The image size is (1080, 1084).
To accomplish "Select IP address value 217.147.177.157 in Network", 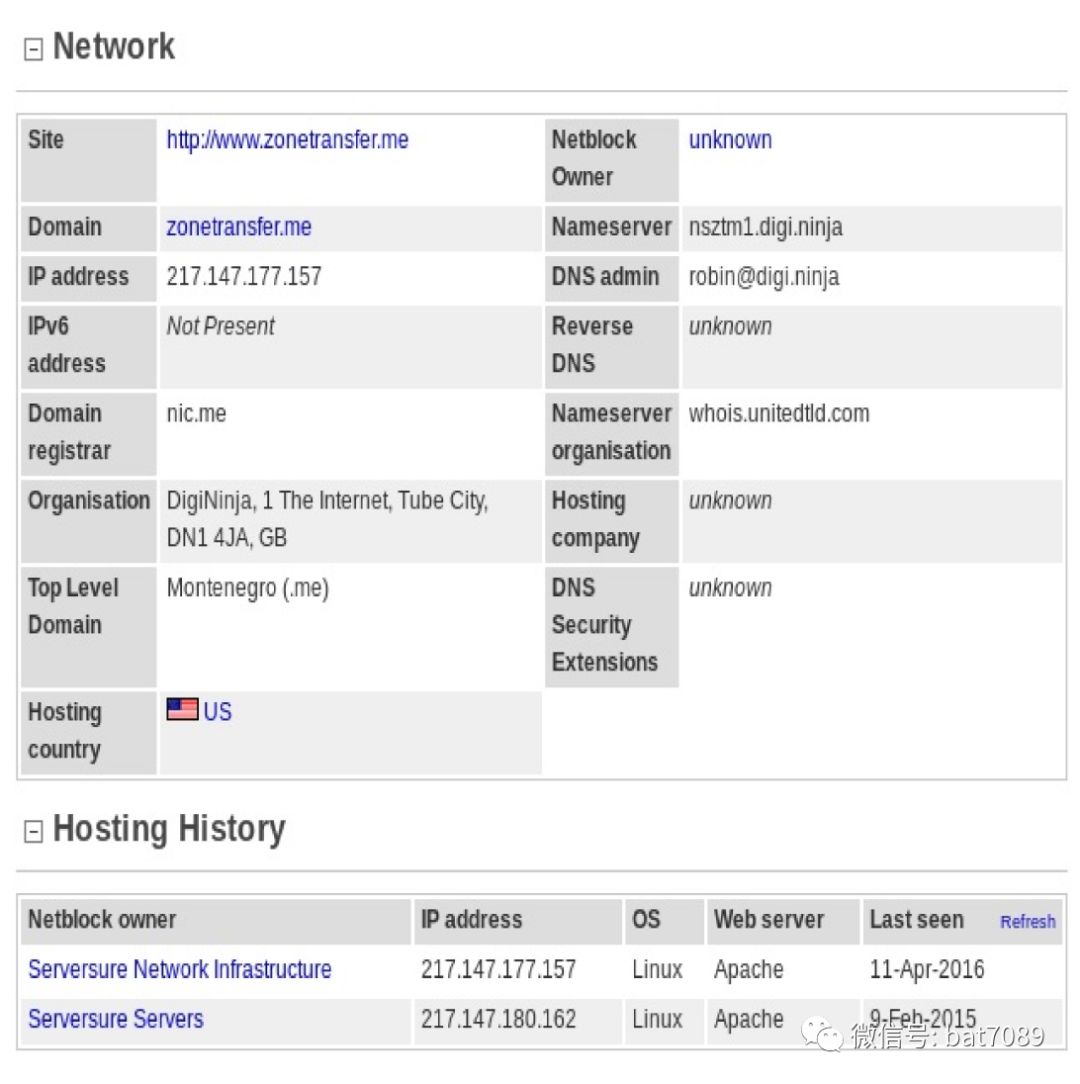I will 244,277.
